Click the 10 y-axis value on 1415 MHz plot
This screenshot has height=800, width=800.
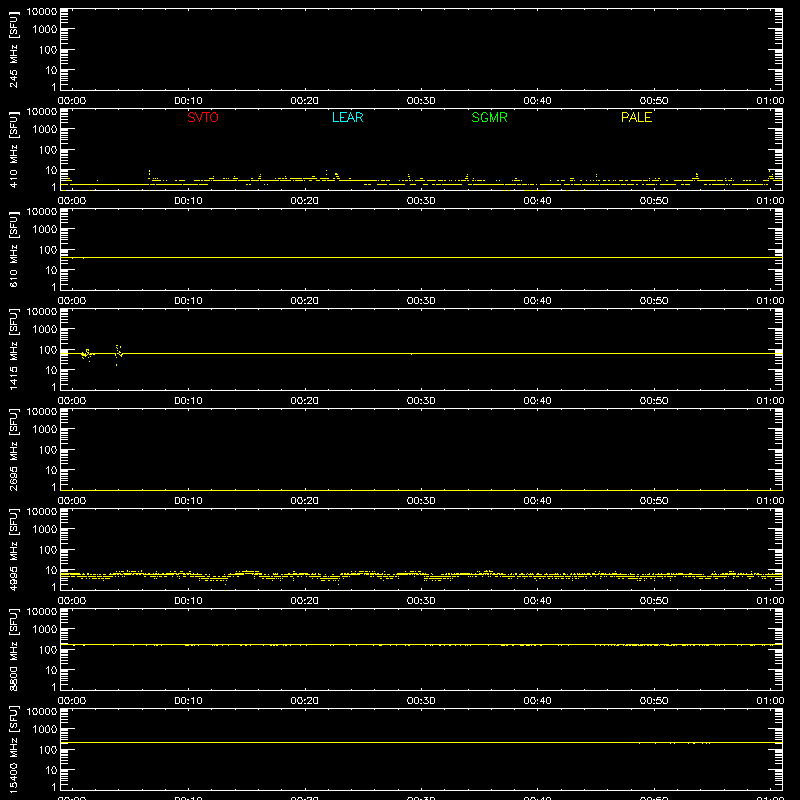tap(51, 370)
